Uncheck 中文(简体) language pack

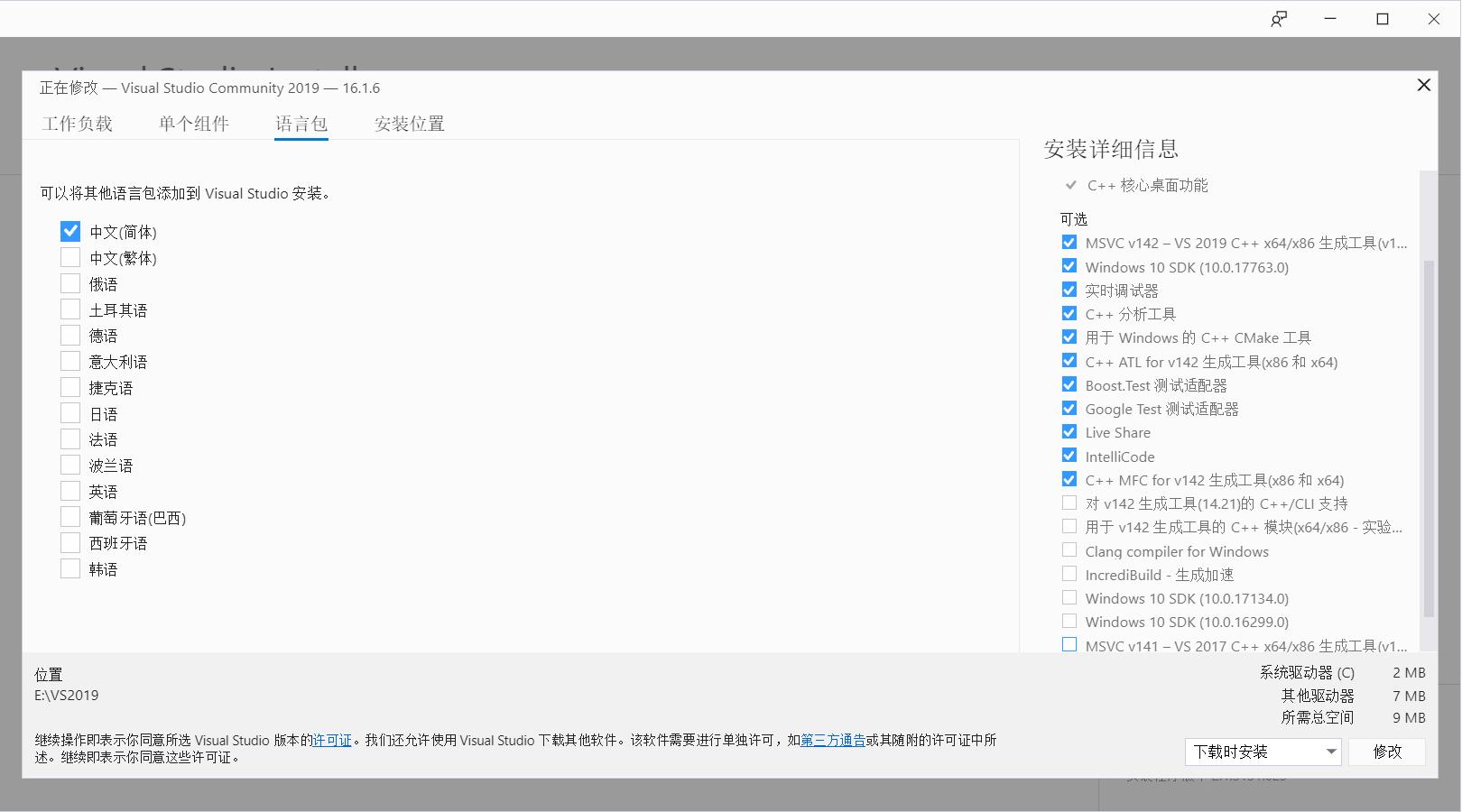pyautogui.click(x=70, y=232)
